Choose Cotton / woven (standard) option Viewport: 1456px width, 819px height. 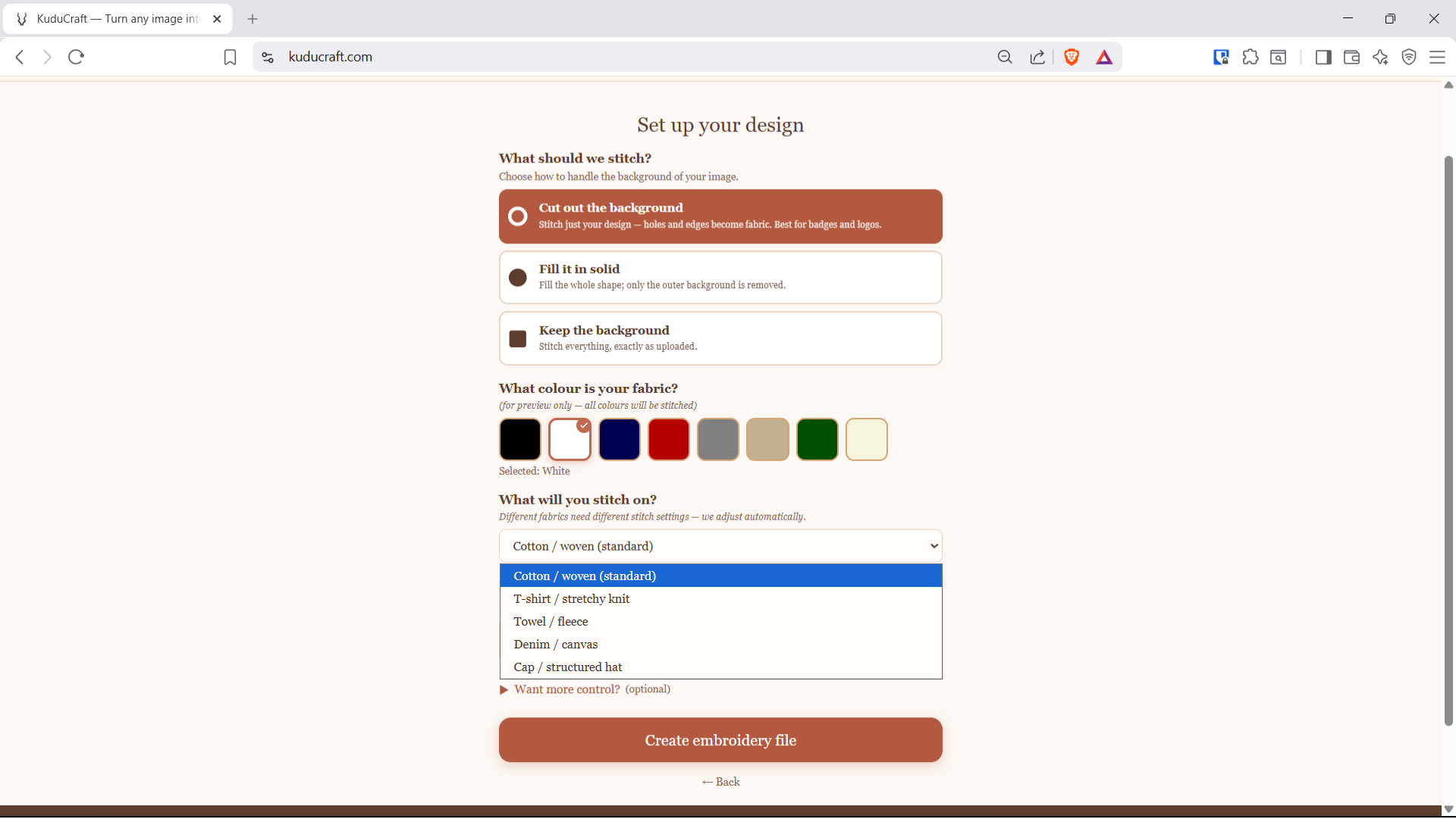[x=720, y=576]
